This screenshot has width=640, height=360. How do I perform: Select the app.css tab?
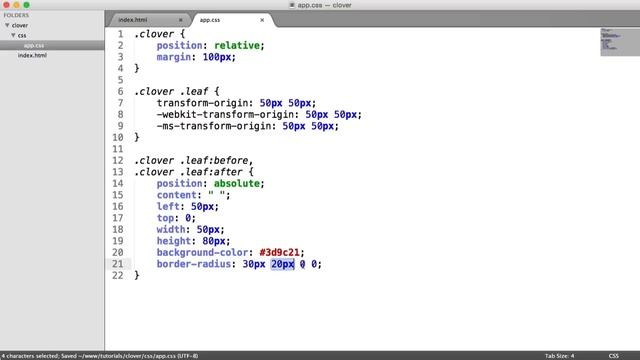point(210,20)
